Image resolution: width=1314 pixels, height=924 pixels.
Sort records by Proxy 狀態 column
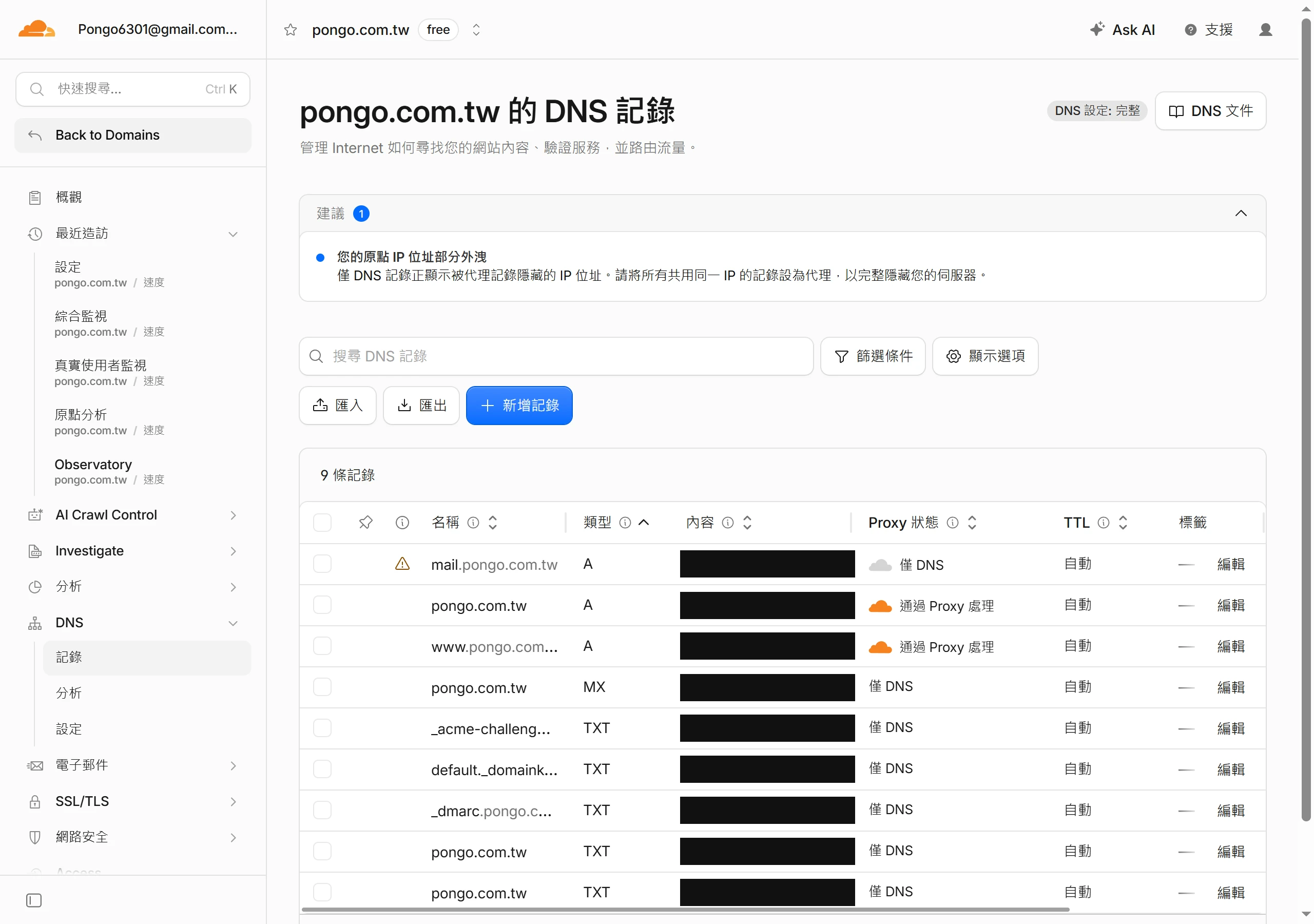pyautogui.click(x=972, y=522)
